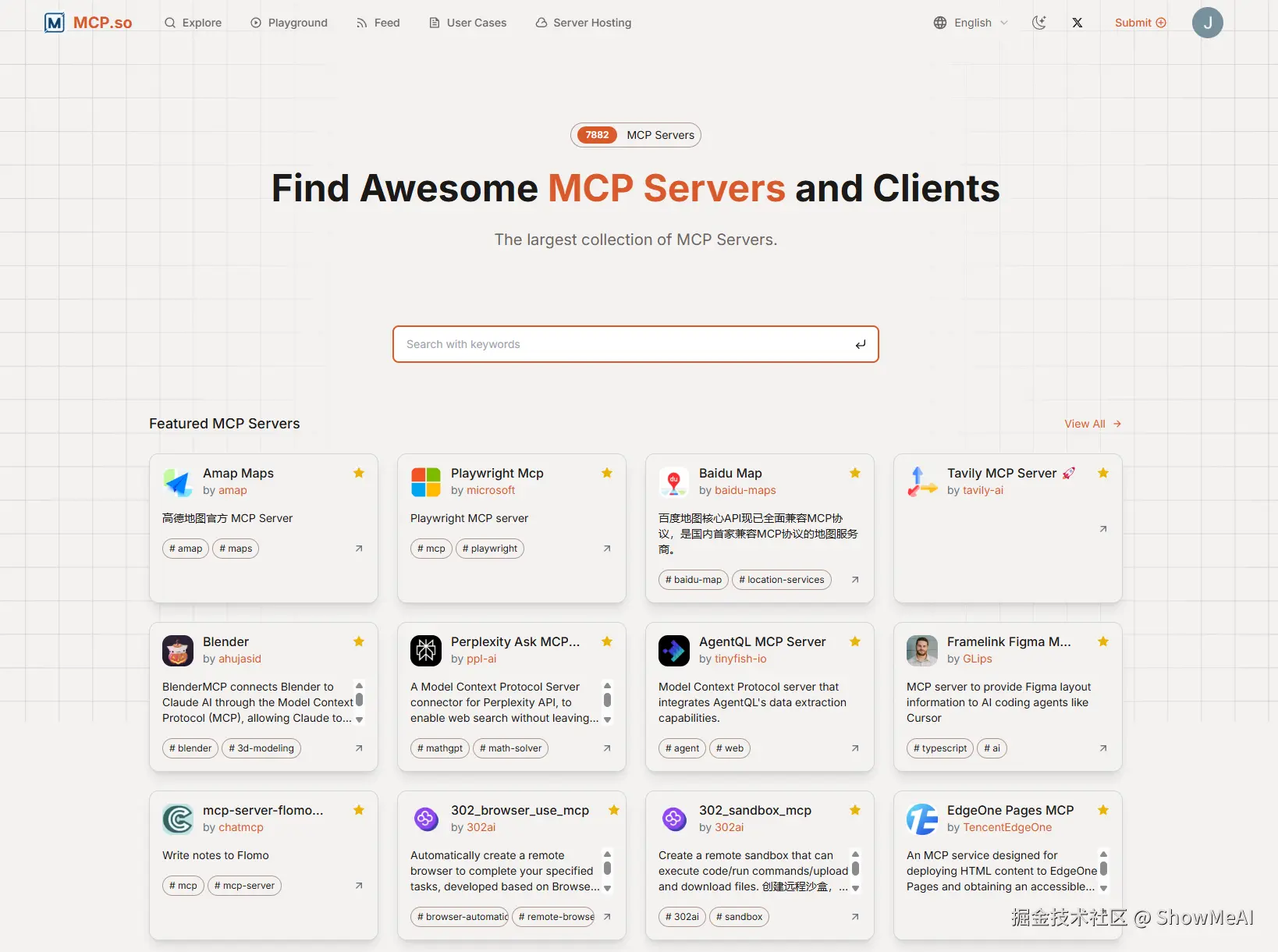Open the Playground menu item
The image size is (1278, 952).
tap(289, 23)
